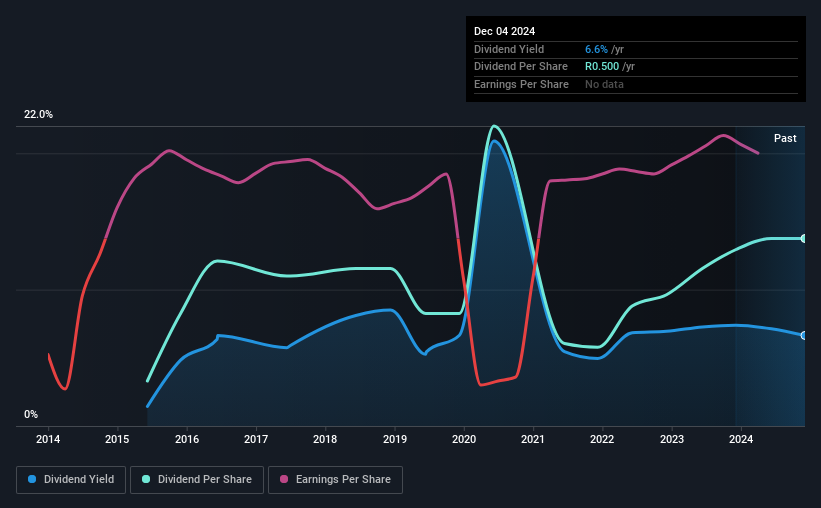Image resolution: width=821 pixels, height=508 pixels.
Task: Click the 2018 x-axis label
Action: pos(325,439)
